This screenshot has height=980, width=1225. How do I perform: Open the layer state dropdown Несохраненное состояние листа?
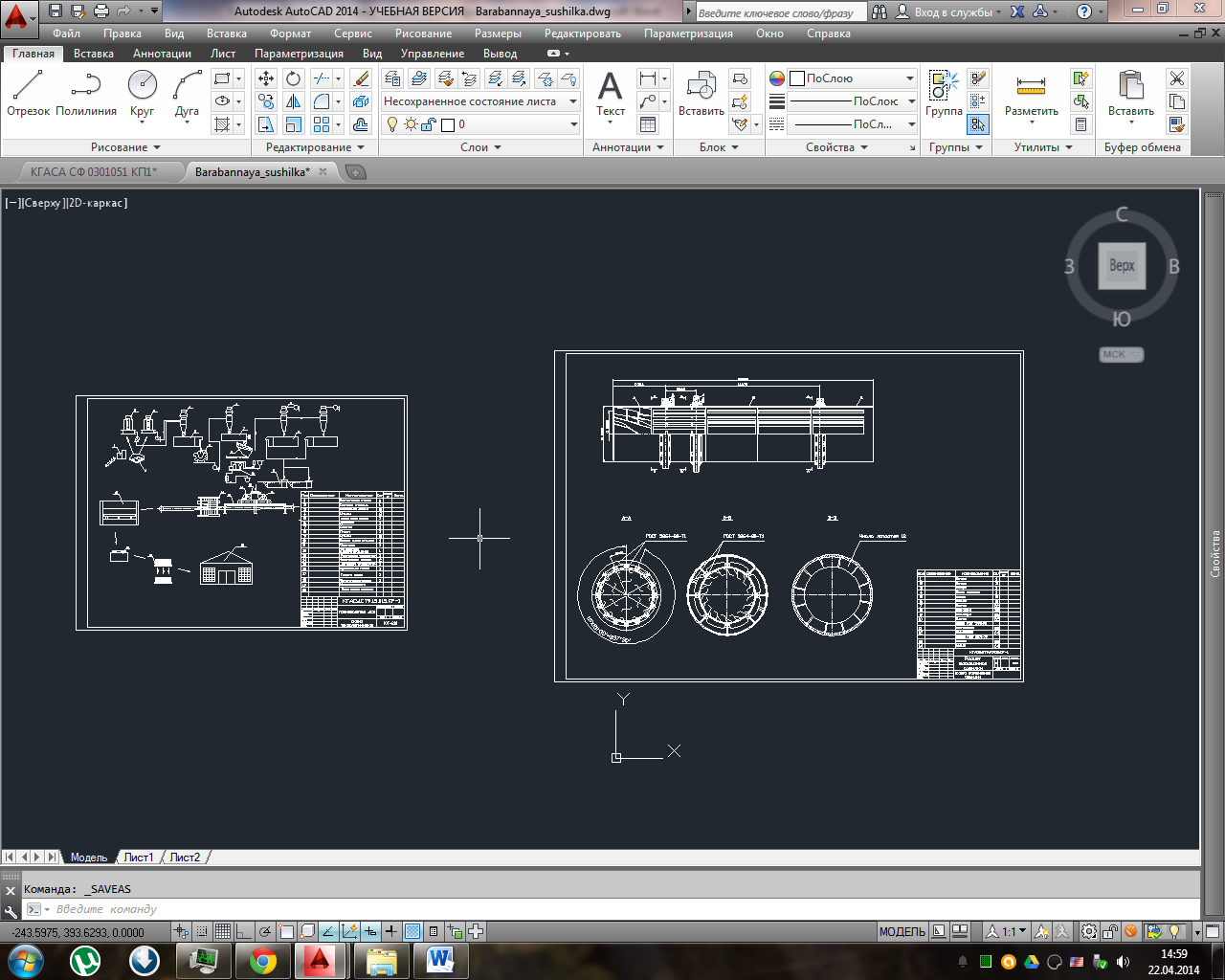tap(480, 101)
